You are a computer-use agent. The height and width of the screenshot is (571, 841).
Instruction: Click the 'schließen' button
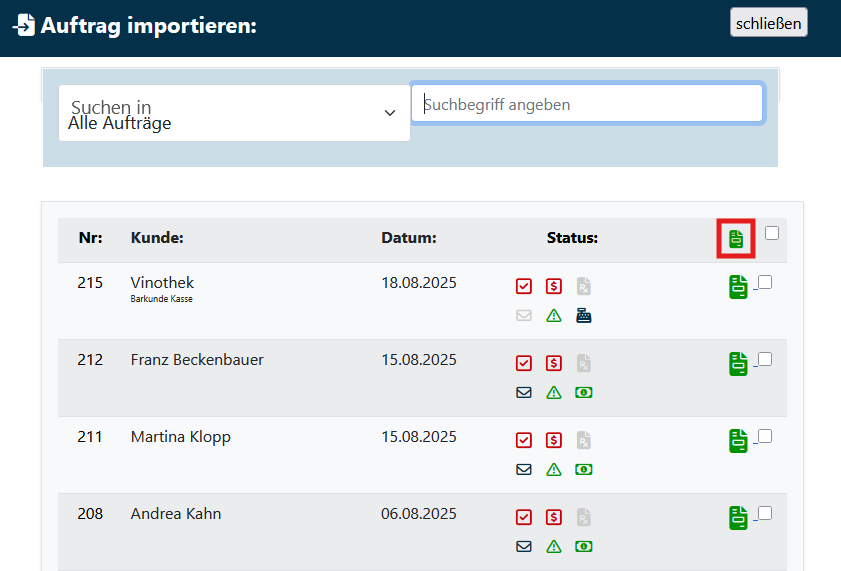click(x=768, y=23)
